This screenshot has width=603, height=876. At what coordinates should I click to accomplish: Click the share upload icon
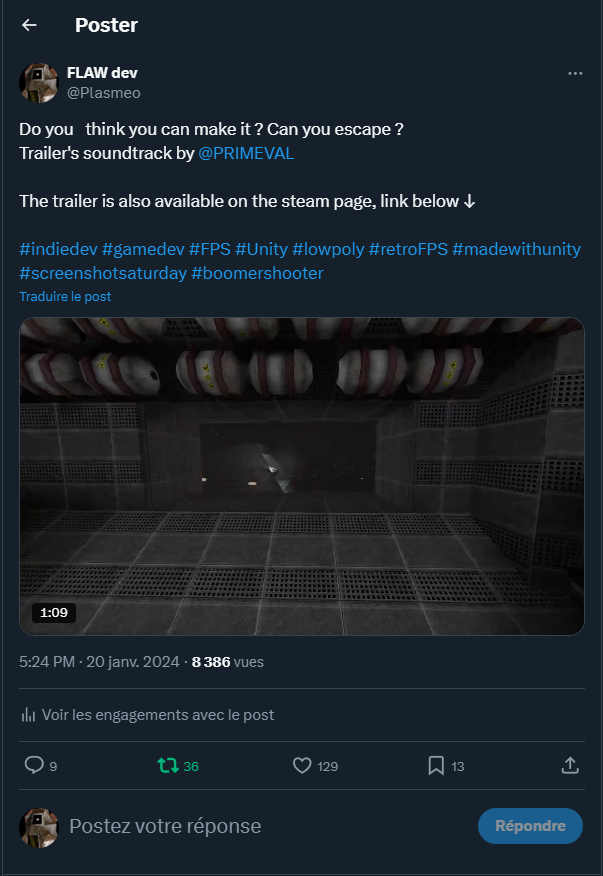(x=570, y=766)
